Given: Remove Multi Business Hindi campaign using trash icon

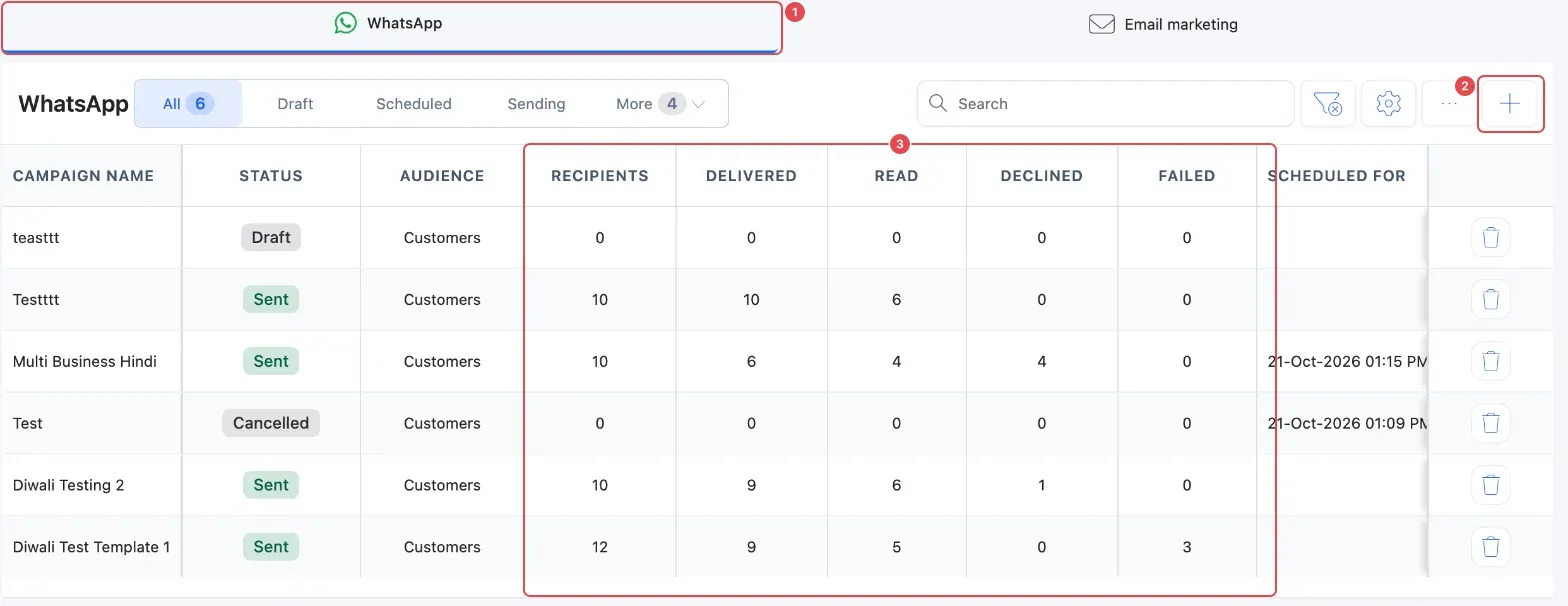Looking at the screenshot, I should (x=1490, y=362).
